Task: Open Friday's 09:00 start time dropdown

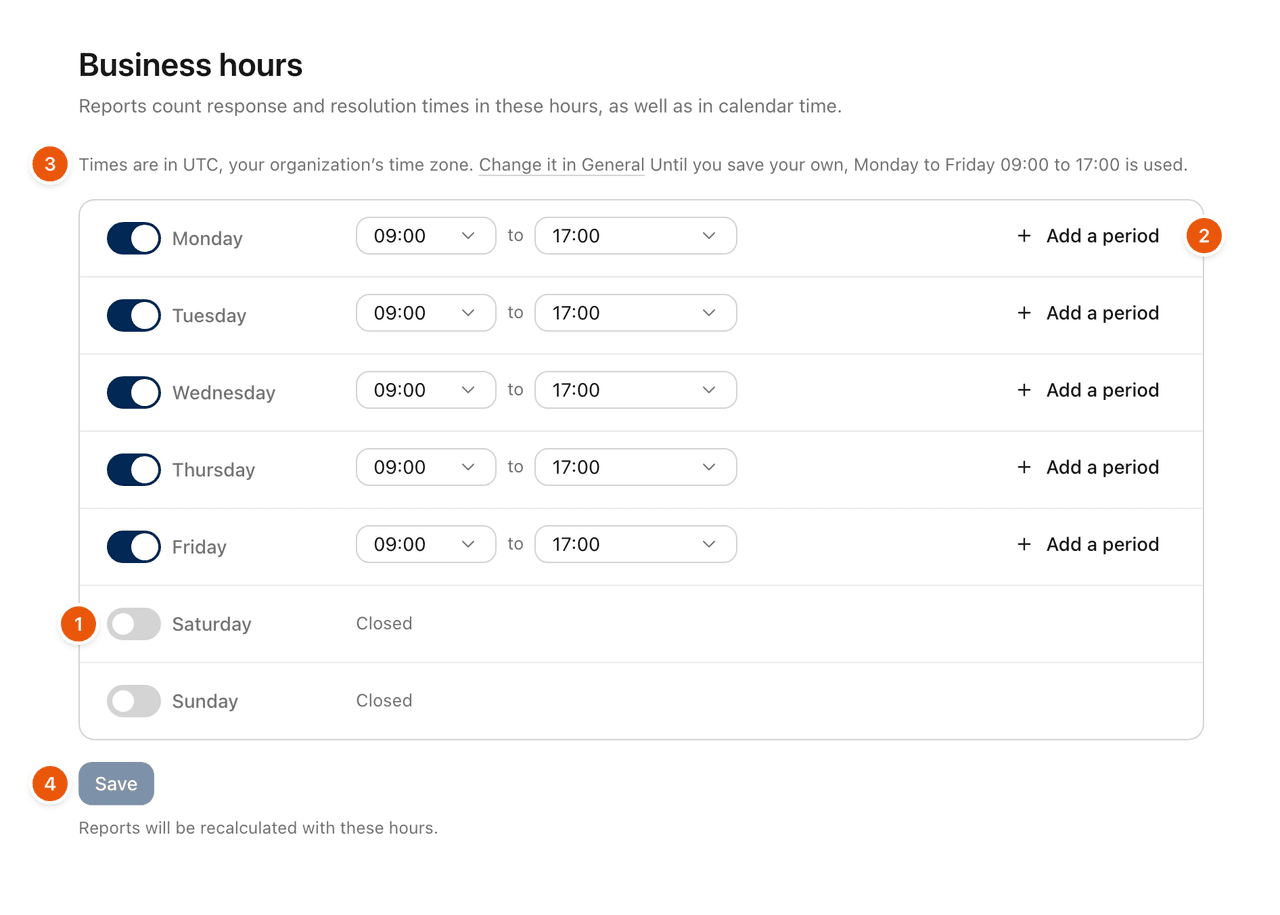Action: pyautogui.click(x=426, y=544)
